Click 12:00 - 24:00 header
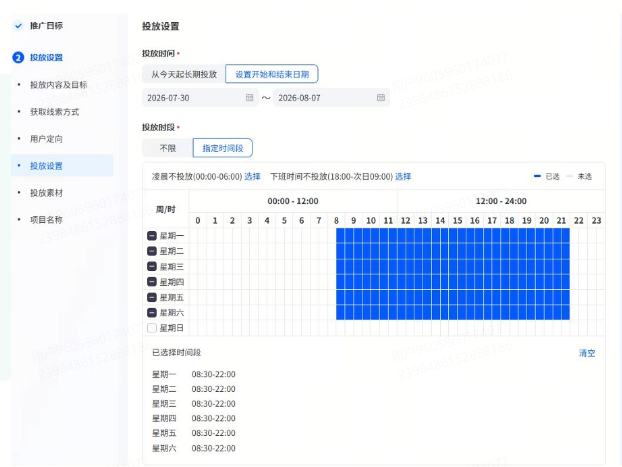 tap(501, 201)
